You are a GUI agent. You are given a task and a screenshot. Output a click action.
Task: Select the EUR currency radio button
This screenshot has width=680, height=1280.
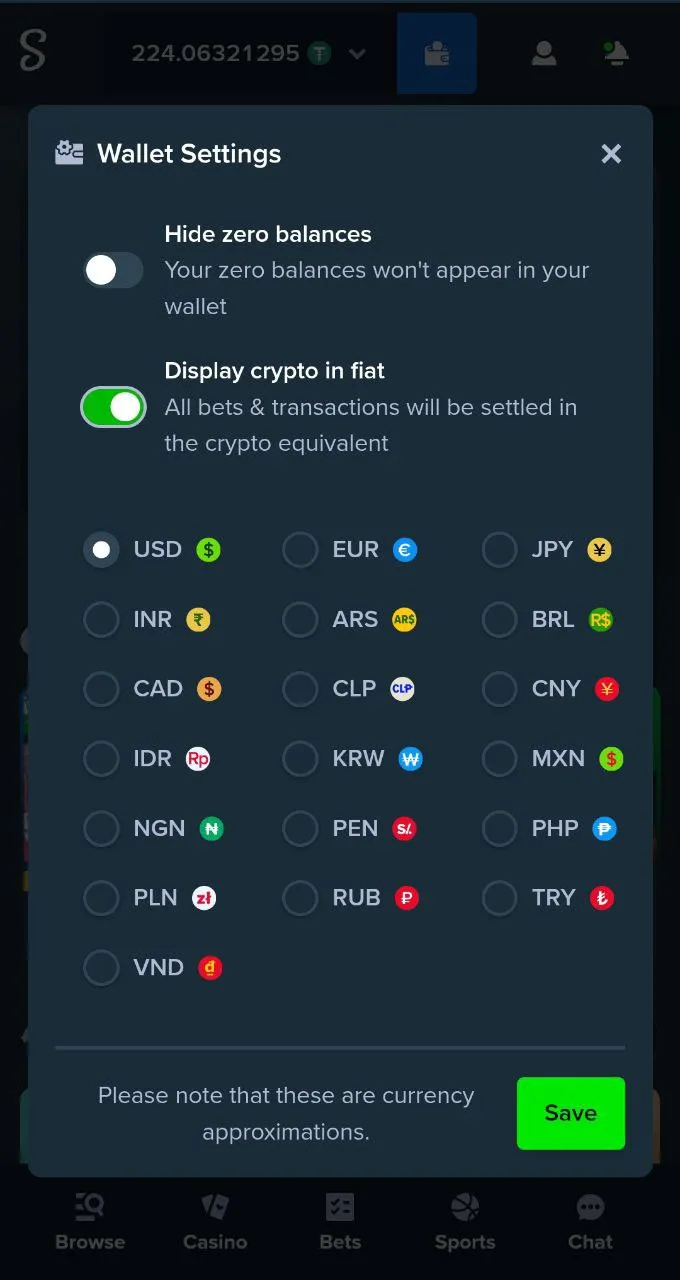tap(300, 550)
